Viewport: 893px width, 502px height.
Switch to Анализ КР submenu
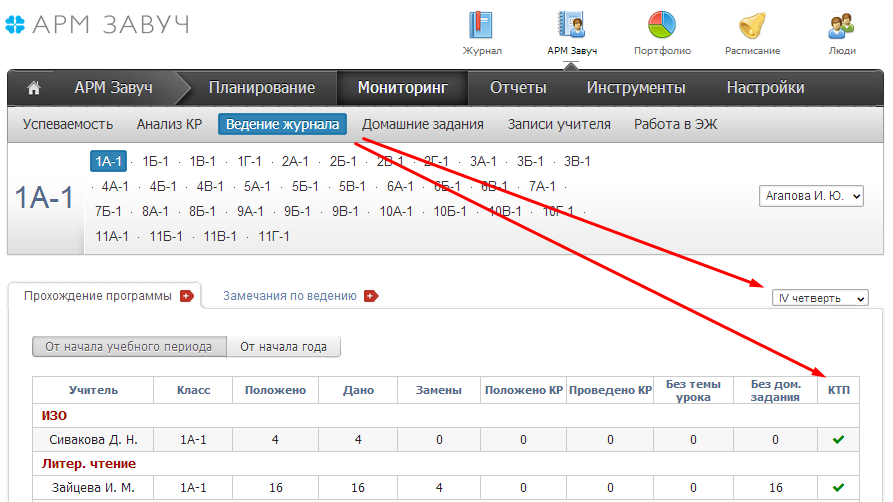tap(169, 124)
